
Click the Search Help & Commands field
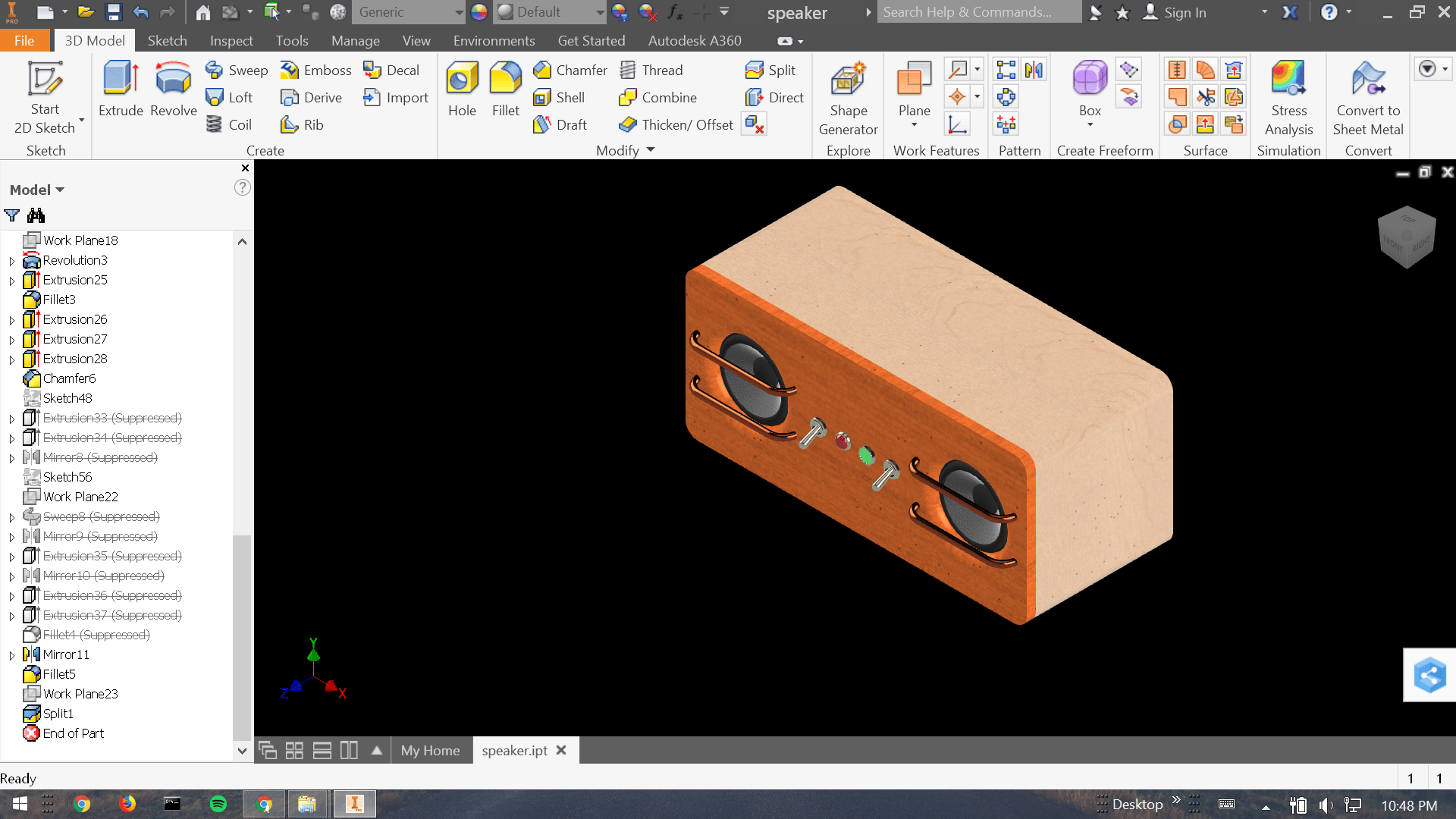click(978, 12)
